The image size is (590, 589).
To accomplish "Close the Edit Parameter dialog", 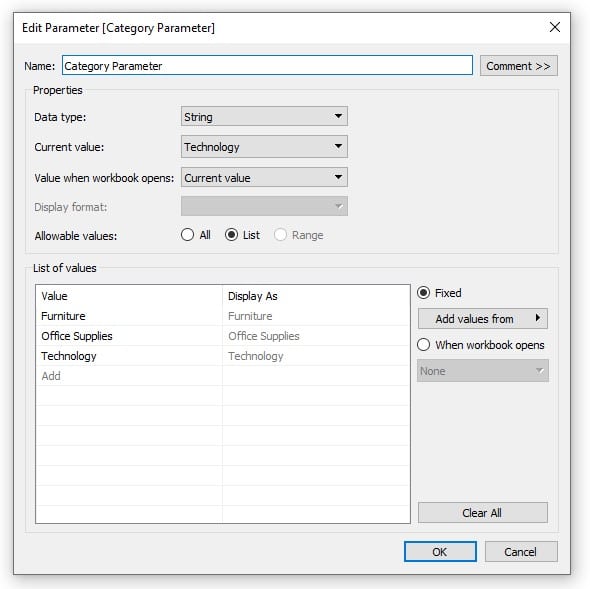I will click(554, 27).
